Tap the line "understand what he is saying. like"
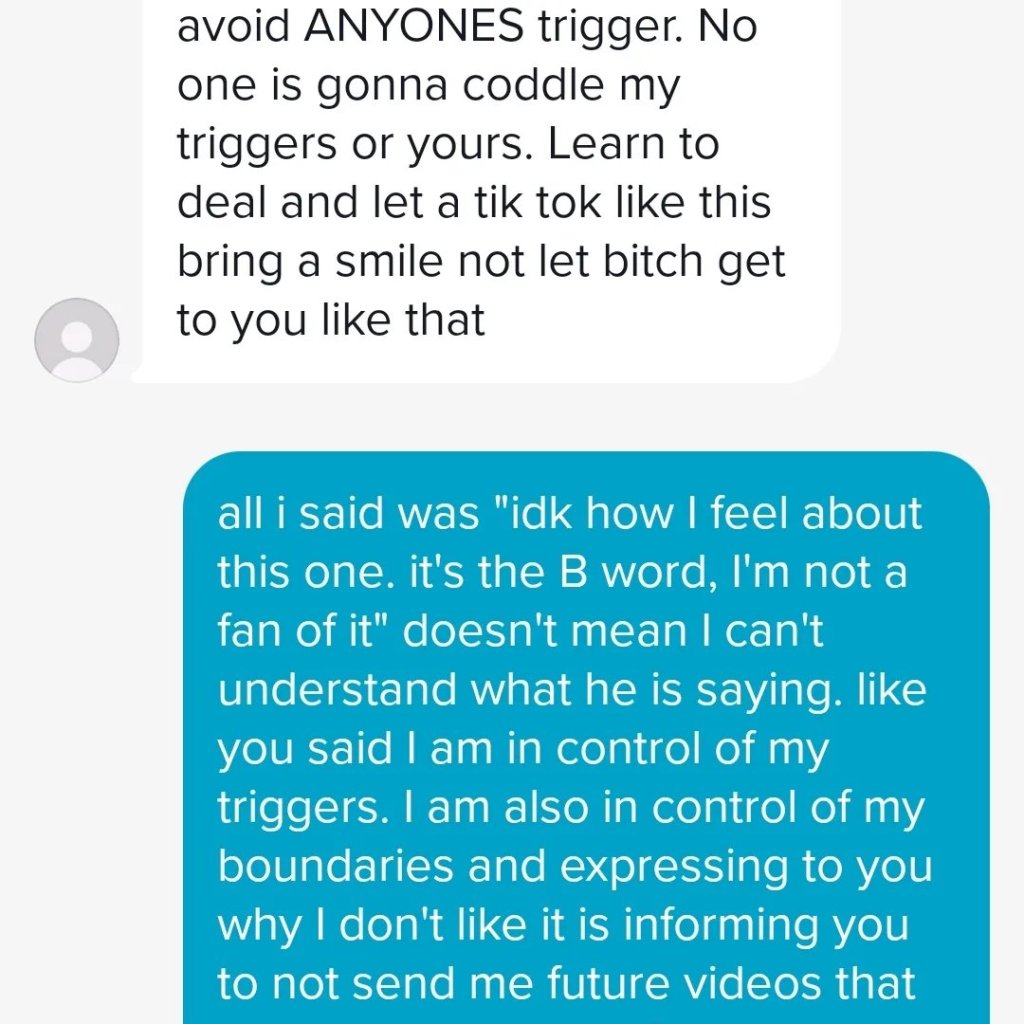Image resolution: width=1024 pixels, height=1024 pixels. (x=572, y=692)
